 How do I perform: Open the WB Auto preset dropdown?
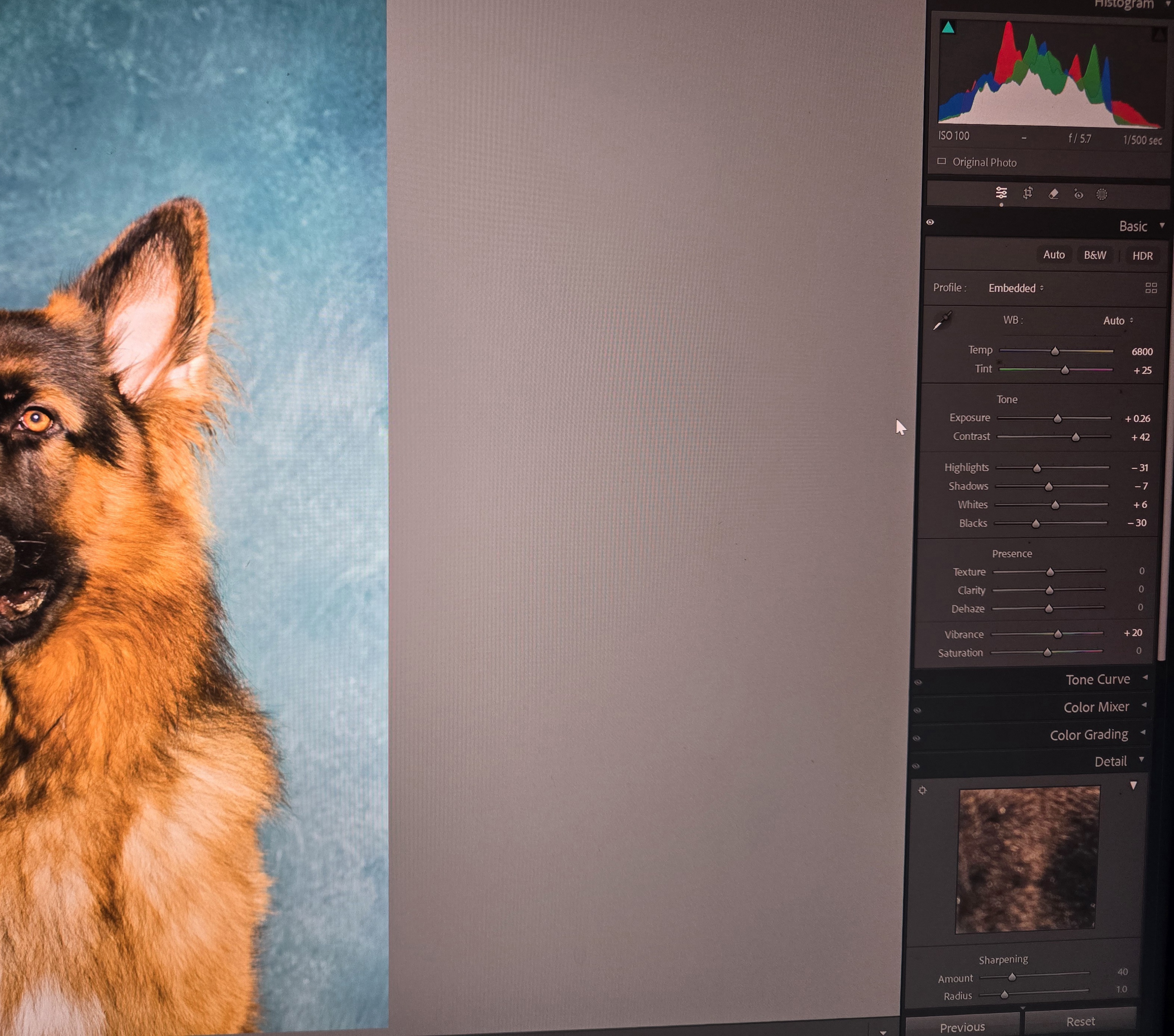coord(1118,321)
